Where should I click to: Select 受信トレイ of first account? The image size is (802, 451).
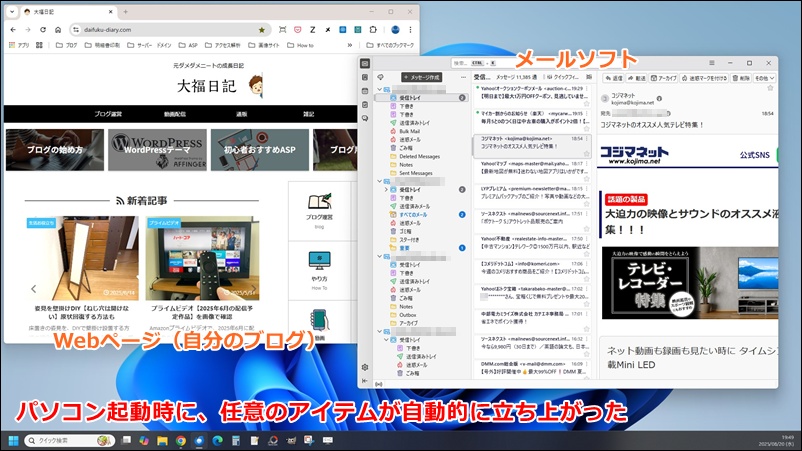[421, 97]
